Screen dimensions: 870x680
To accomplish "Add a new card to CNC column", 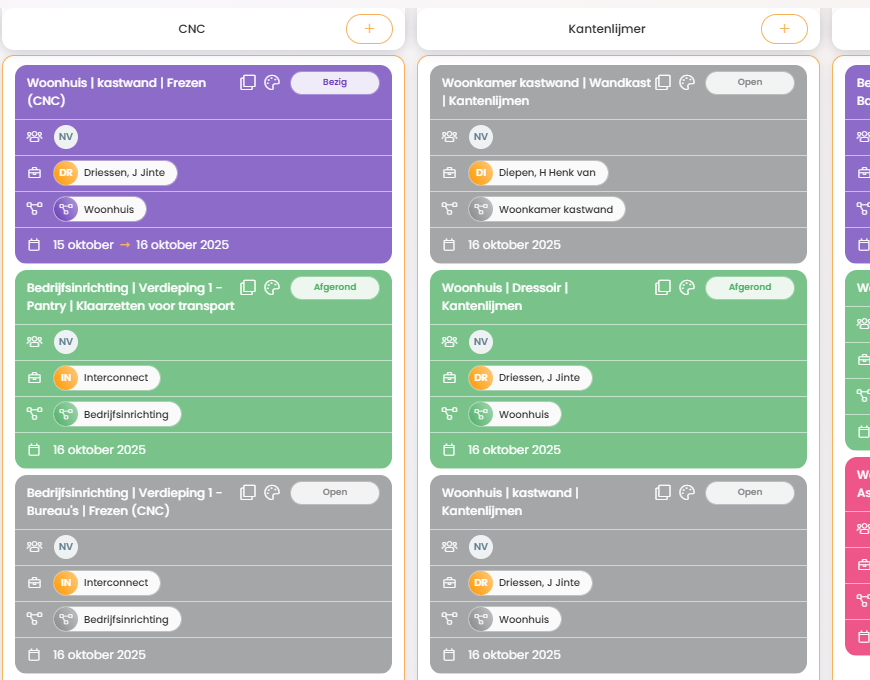I will click(369, 29).
